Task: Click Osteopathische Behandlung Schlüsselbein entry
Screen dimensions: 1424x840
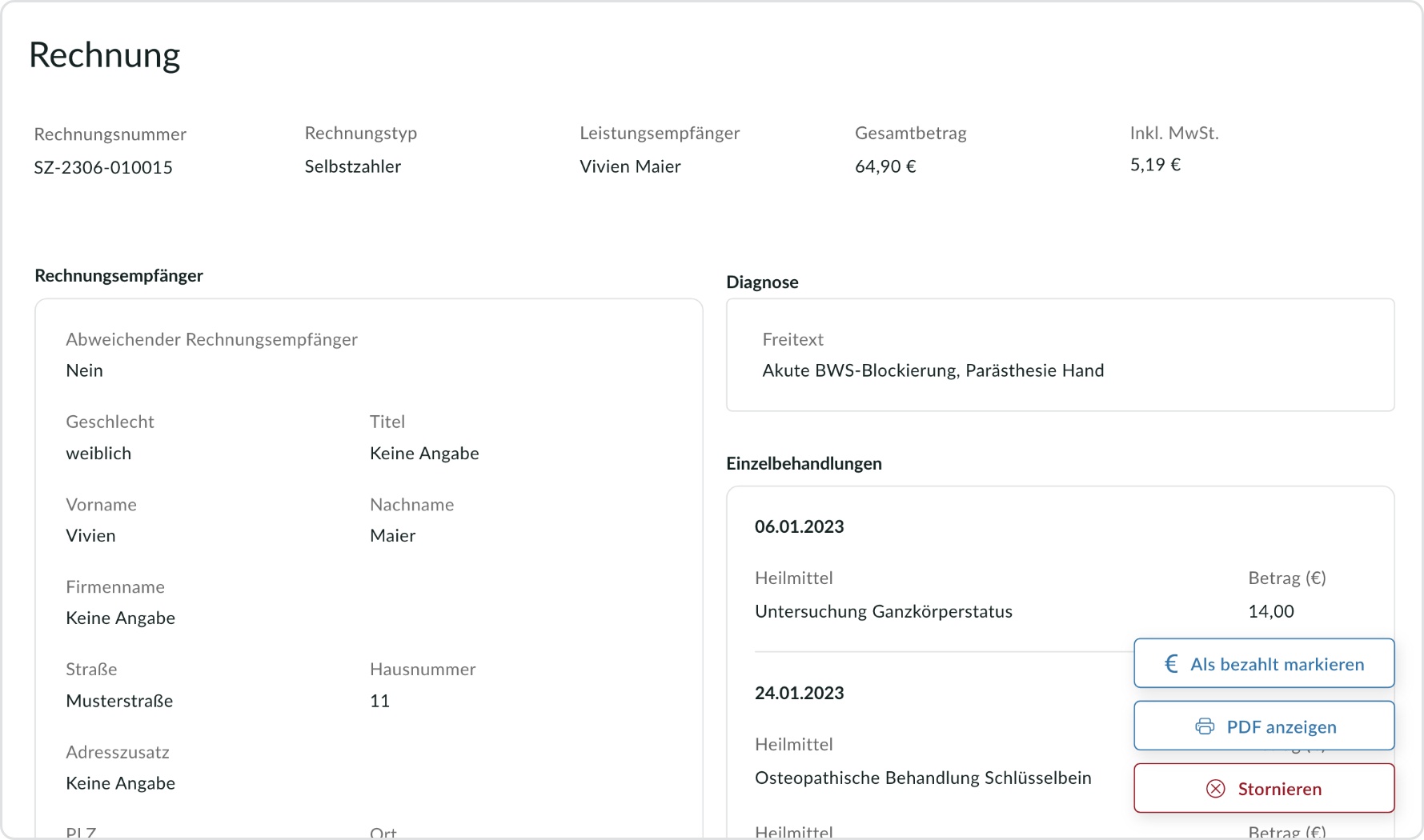Action: [923, 778]
